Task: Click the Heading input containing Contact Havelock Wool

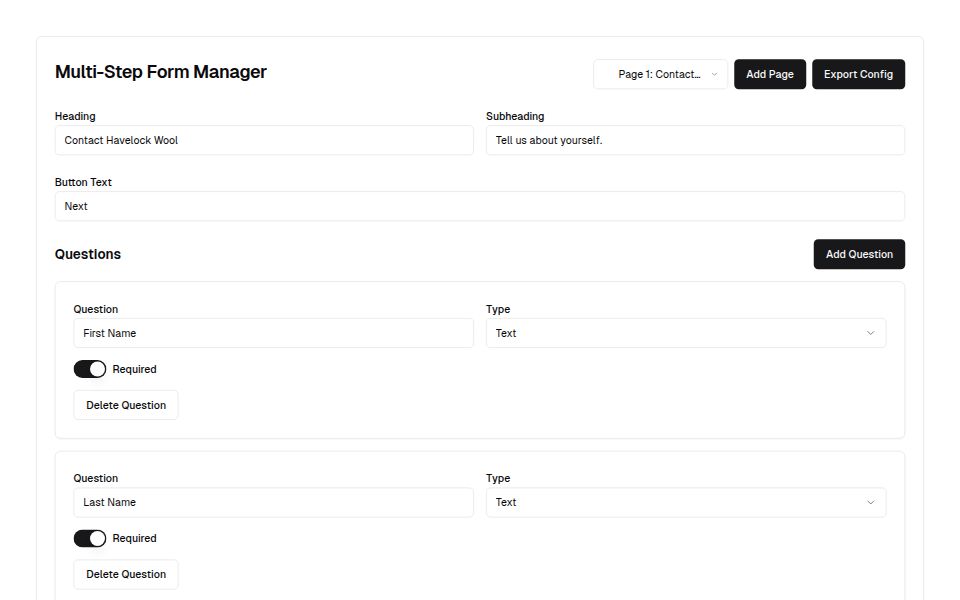Action: (264, 140)
